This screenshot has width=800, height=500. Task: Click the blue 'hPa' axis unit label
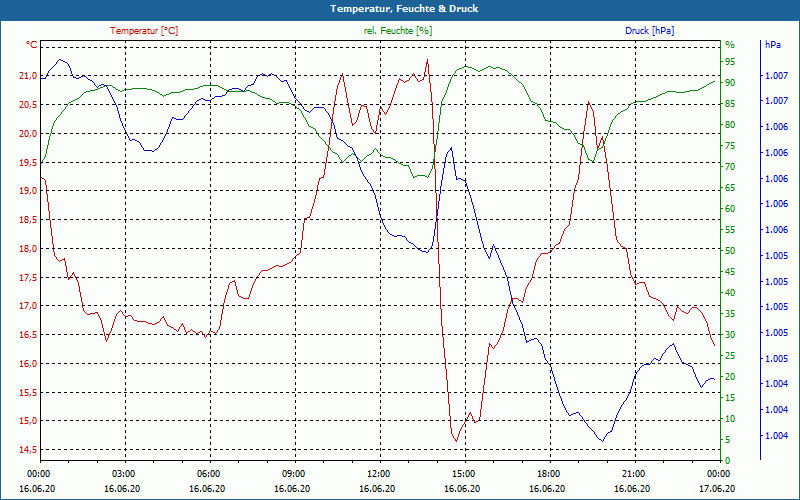(772, 45)
